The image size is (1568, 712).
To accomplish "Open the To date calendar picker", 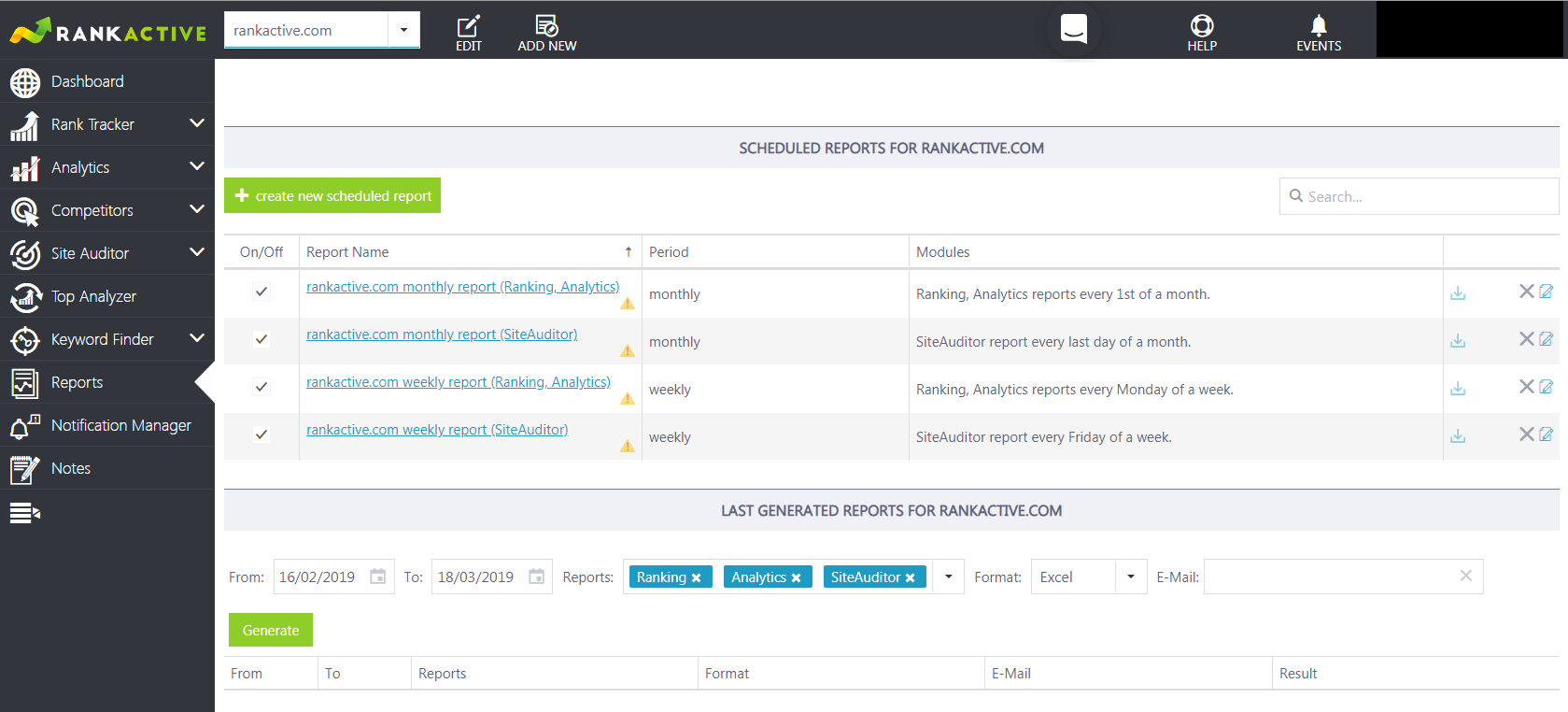I will coord(537,577).
